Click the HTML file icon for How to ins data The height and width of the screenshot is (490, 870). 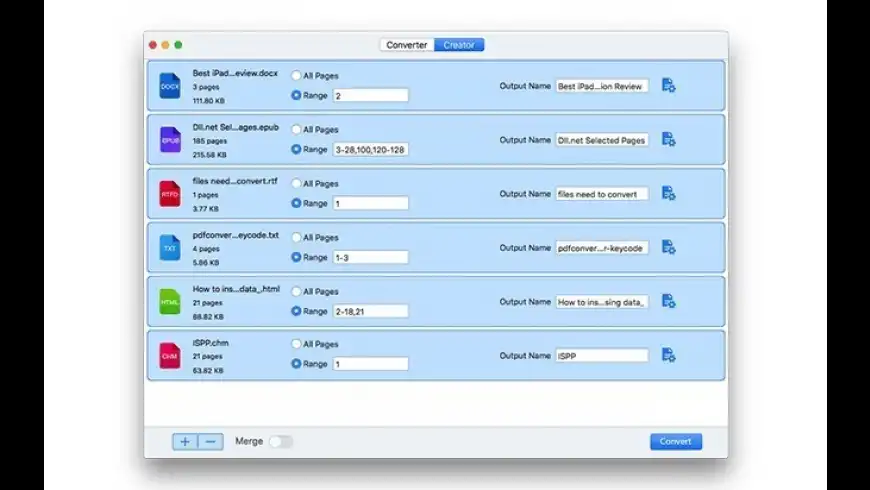click(170, 302)
